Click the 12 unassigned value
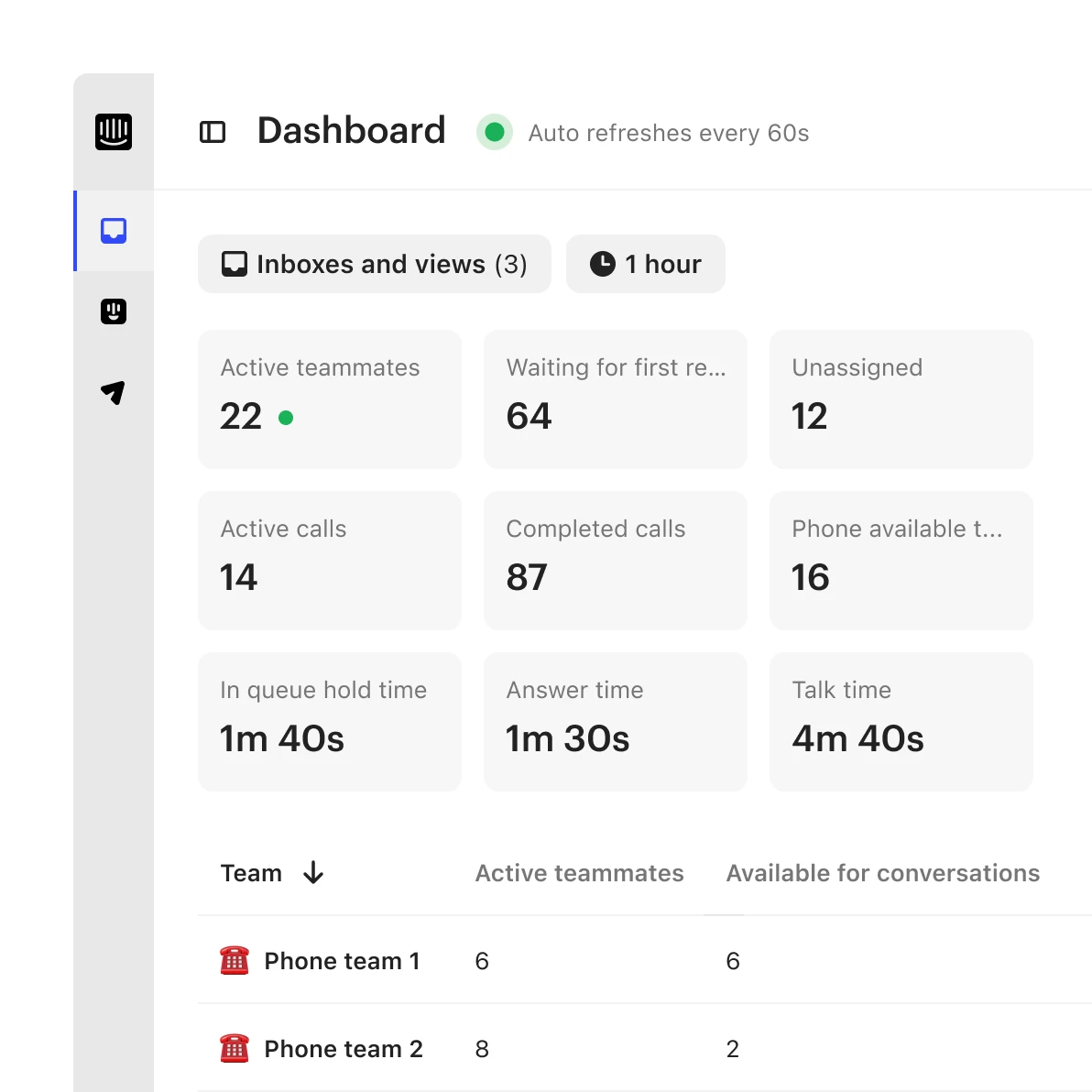 tap(809, 417)
